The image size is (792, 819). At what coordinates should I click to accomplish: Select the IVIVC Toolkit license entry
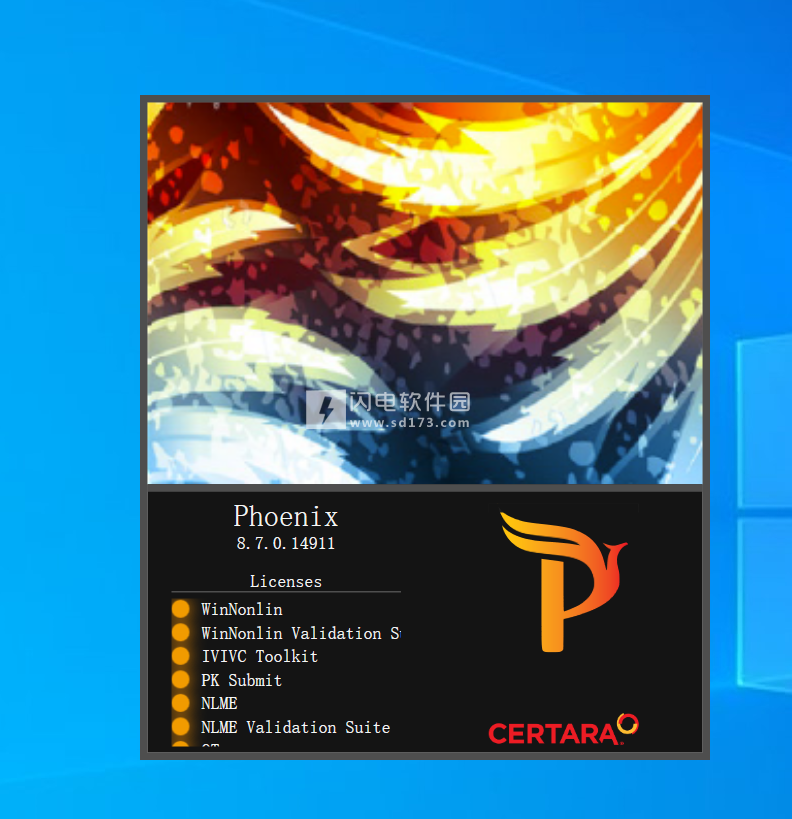point(259,656)
